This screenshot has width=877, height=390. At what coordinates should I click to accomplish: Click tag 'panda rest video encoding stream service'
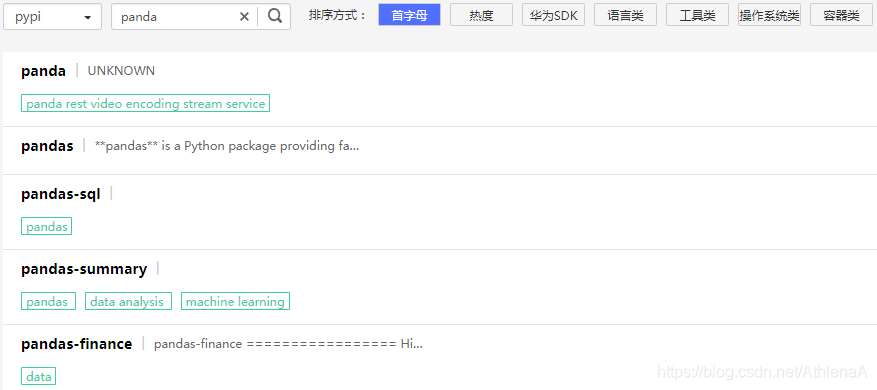tap(145, 104)
